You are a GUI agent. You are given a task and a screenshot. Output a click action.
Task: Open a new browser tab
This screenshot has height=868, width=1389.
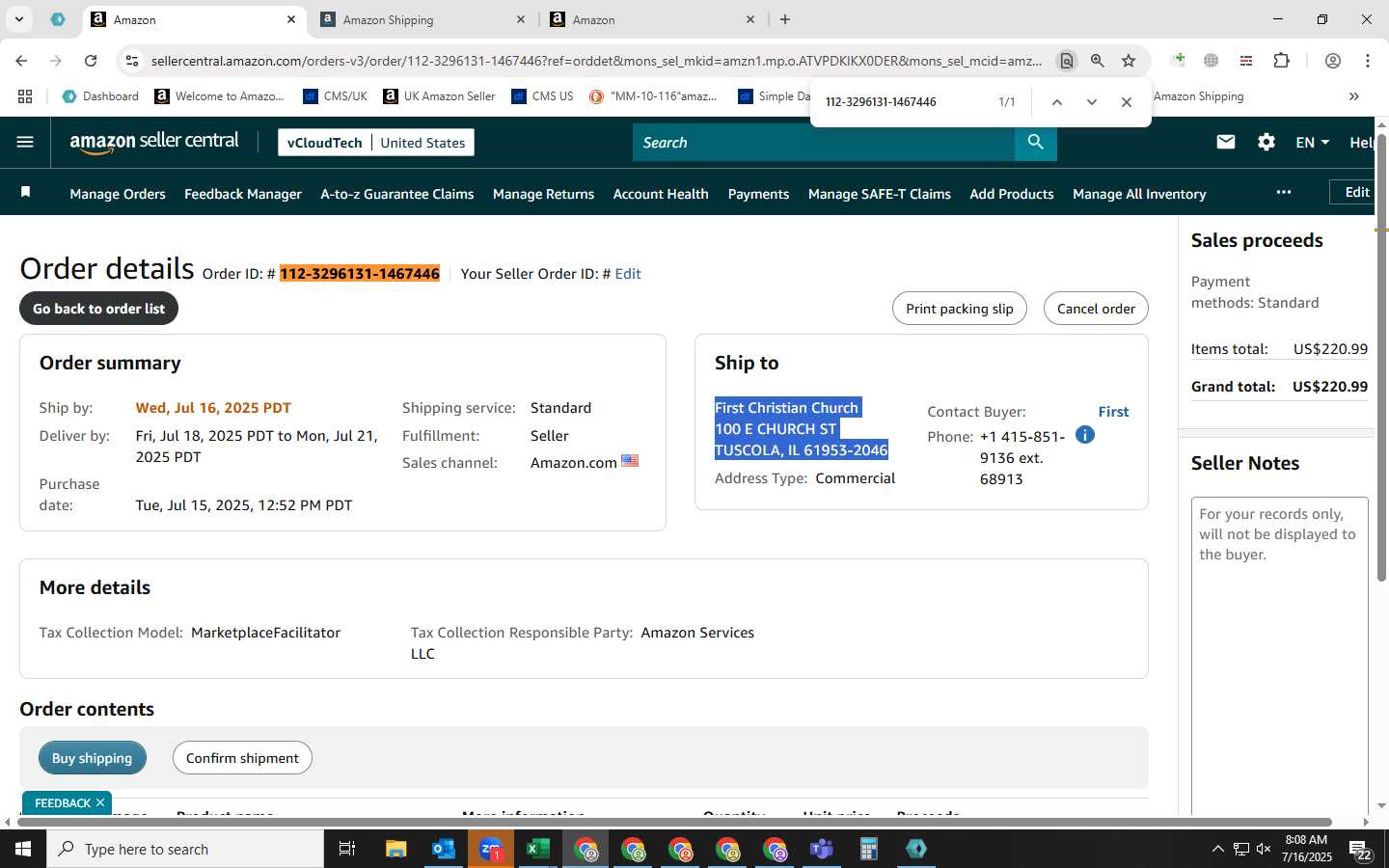(x=785, y=19)
